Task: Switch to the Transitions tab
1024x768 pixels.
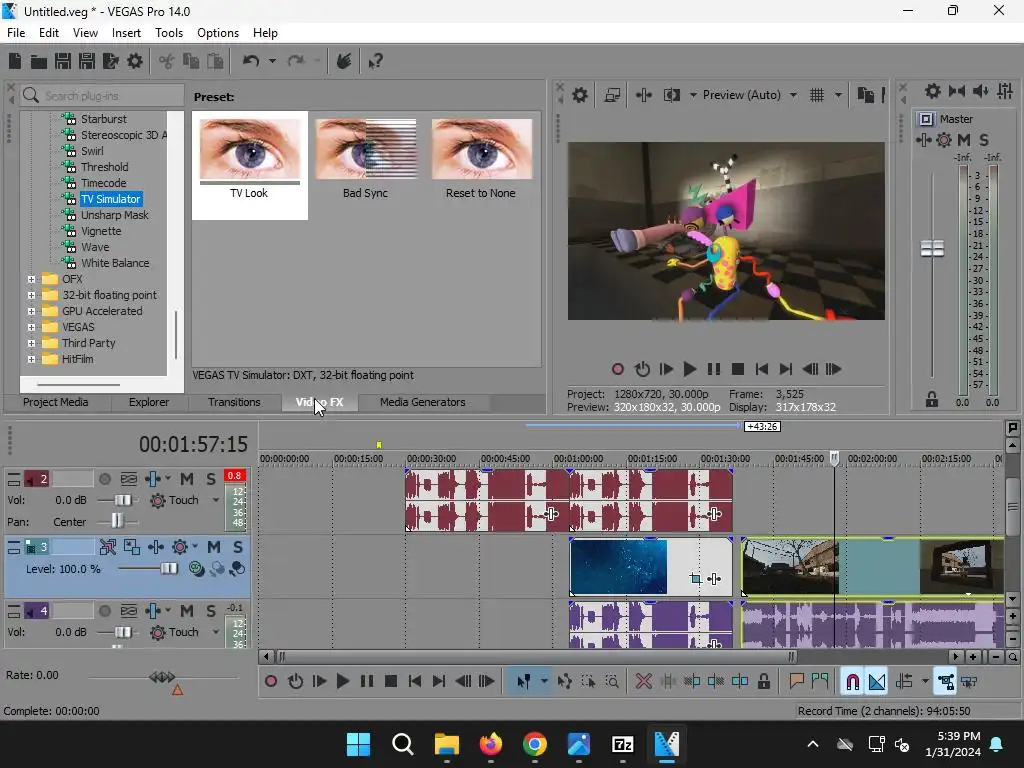Action: pyautogui.click(x=234, y=402)
